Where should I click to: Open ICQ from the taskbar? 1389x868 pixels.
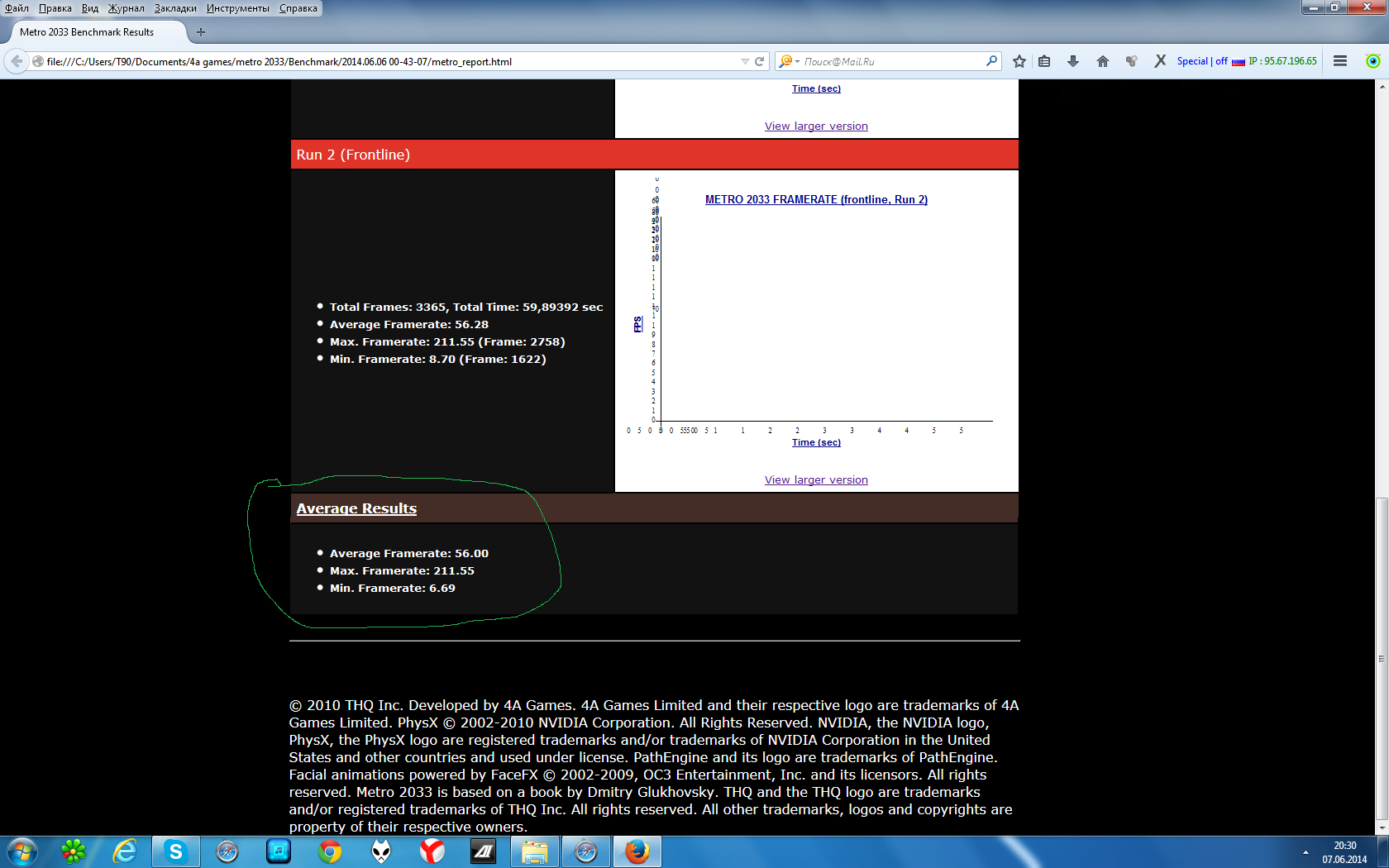pyautogui.click(x=74, y=851)
